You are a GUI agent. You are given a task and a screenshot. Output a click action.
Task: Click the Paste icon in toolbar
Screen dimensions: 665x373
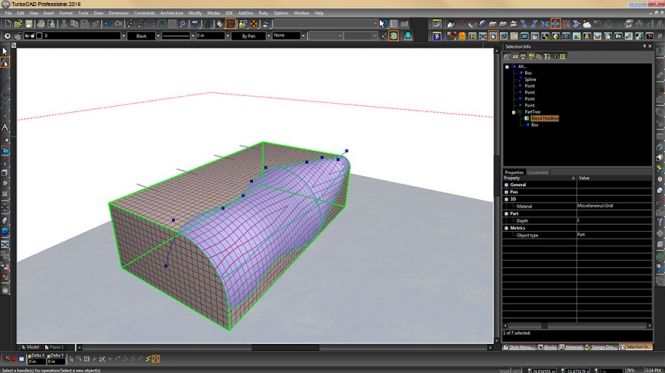pyautogui.click(x=85, y=24)
